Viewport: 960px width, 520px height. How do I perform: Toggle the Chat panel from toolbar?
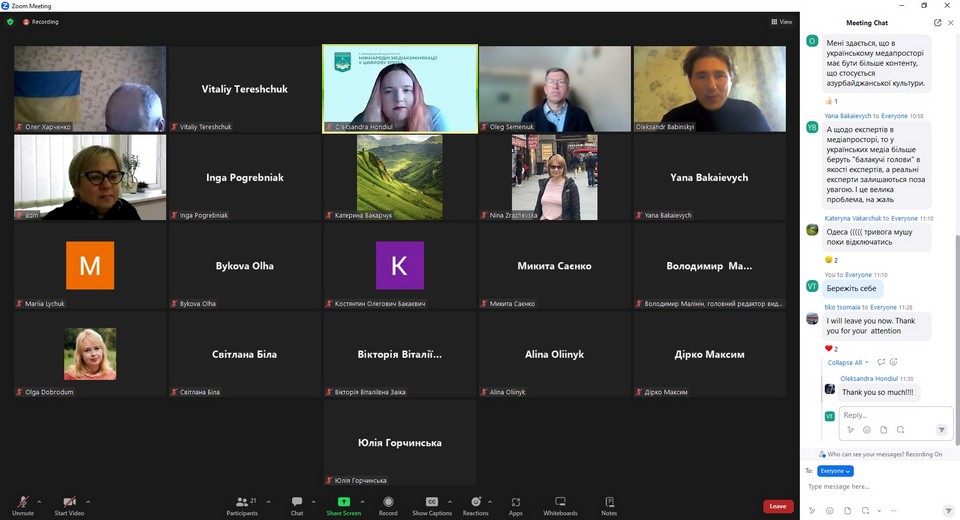(x=297, y=504)
